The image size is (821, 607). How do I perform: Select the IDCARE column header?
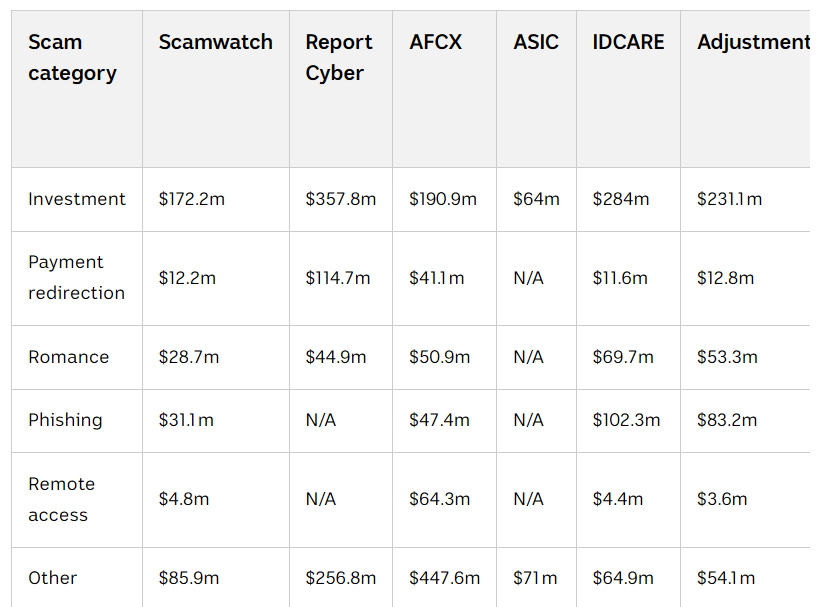click(627, 42)
